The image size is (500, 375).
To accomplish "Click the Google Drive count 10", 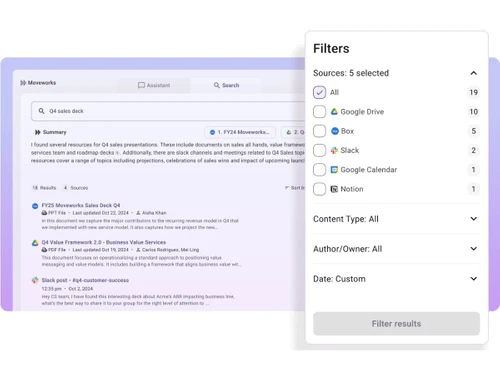I will tap(474, 112).
